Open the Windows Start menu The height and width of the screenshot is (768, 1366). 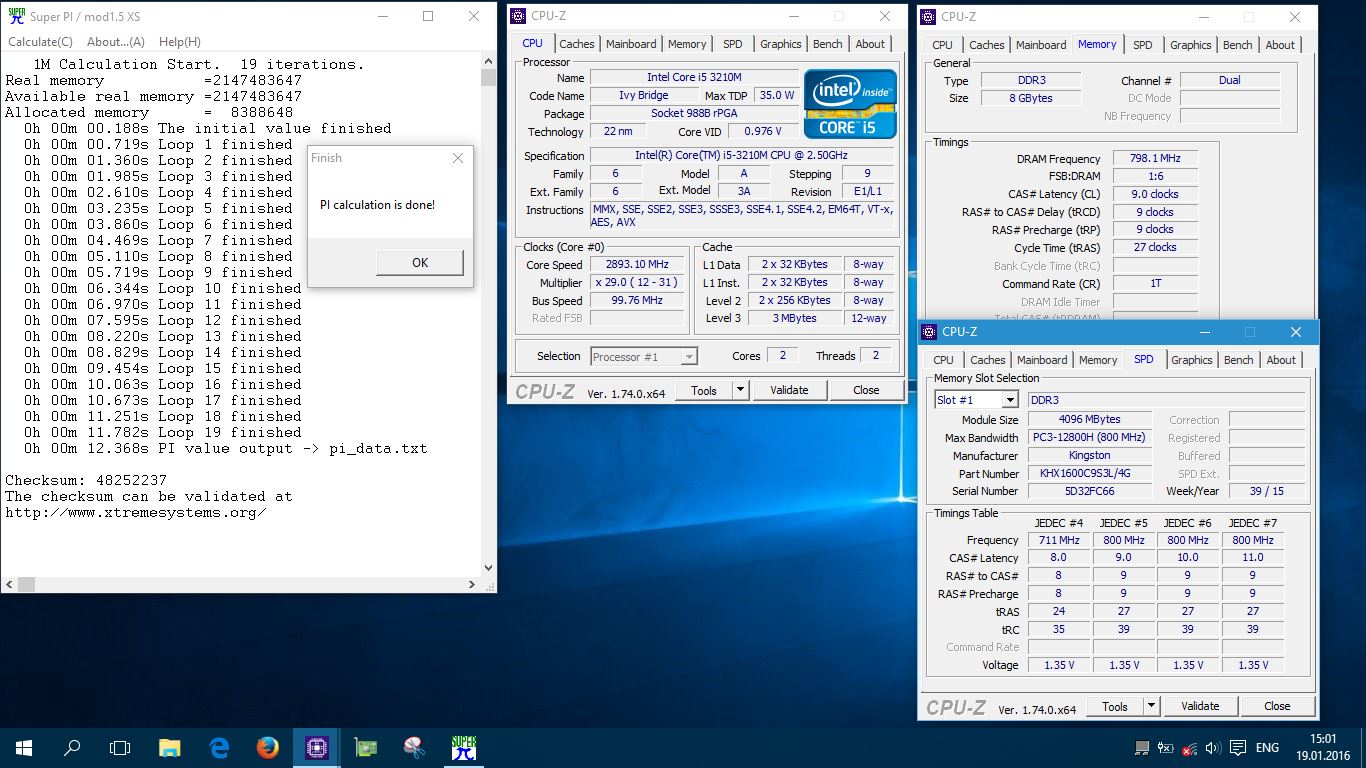tap(23, 747)
